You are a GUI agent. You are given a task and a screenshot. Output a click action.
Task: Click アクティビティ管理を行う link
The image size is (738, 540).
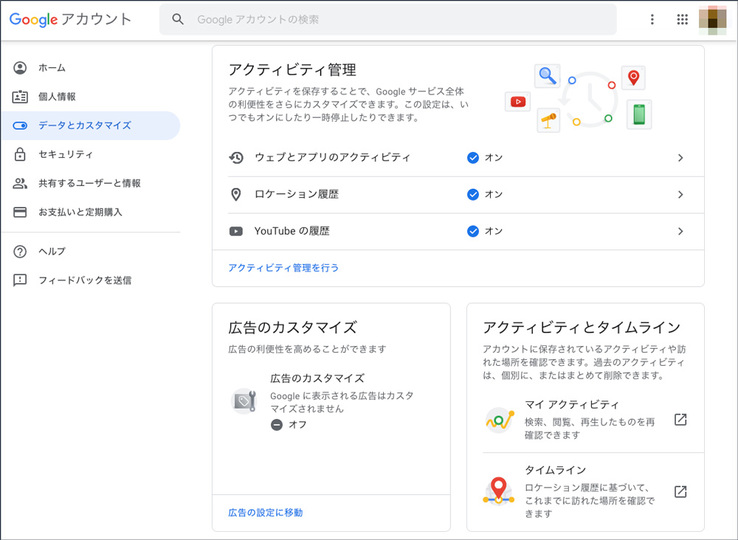pyautogui.click(x=283, y=268)
